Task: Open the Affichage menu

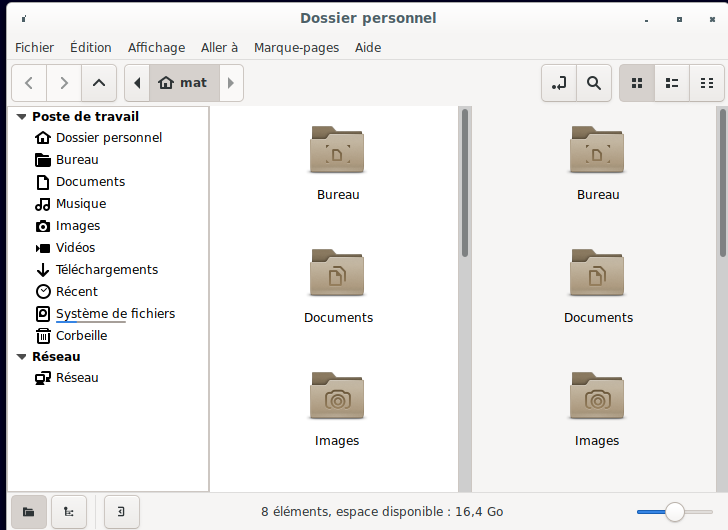Action: pyautogui.click(x=156, y=47)
